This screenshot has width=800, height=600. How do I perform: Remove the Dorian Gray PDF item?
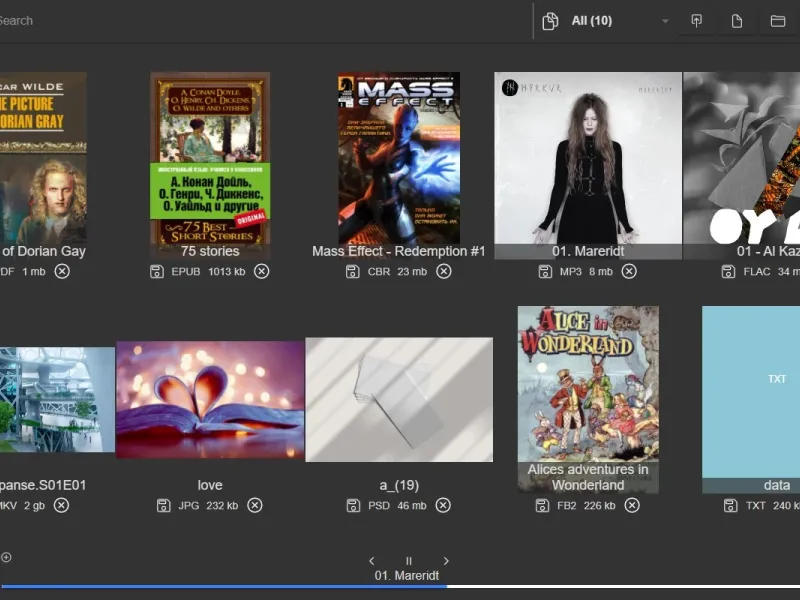coord(62,271)
